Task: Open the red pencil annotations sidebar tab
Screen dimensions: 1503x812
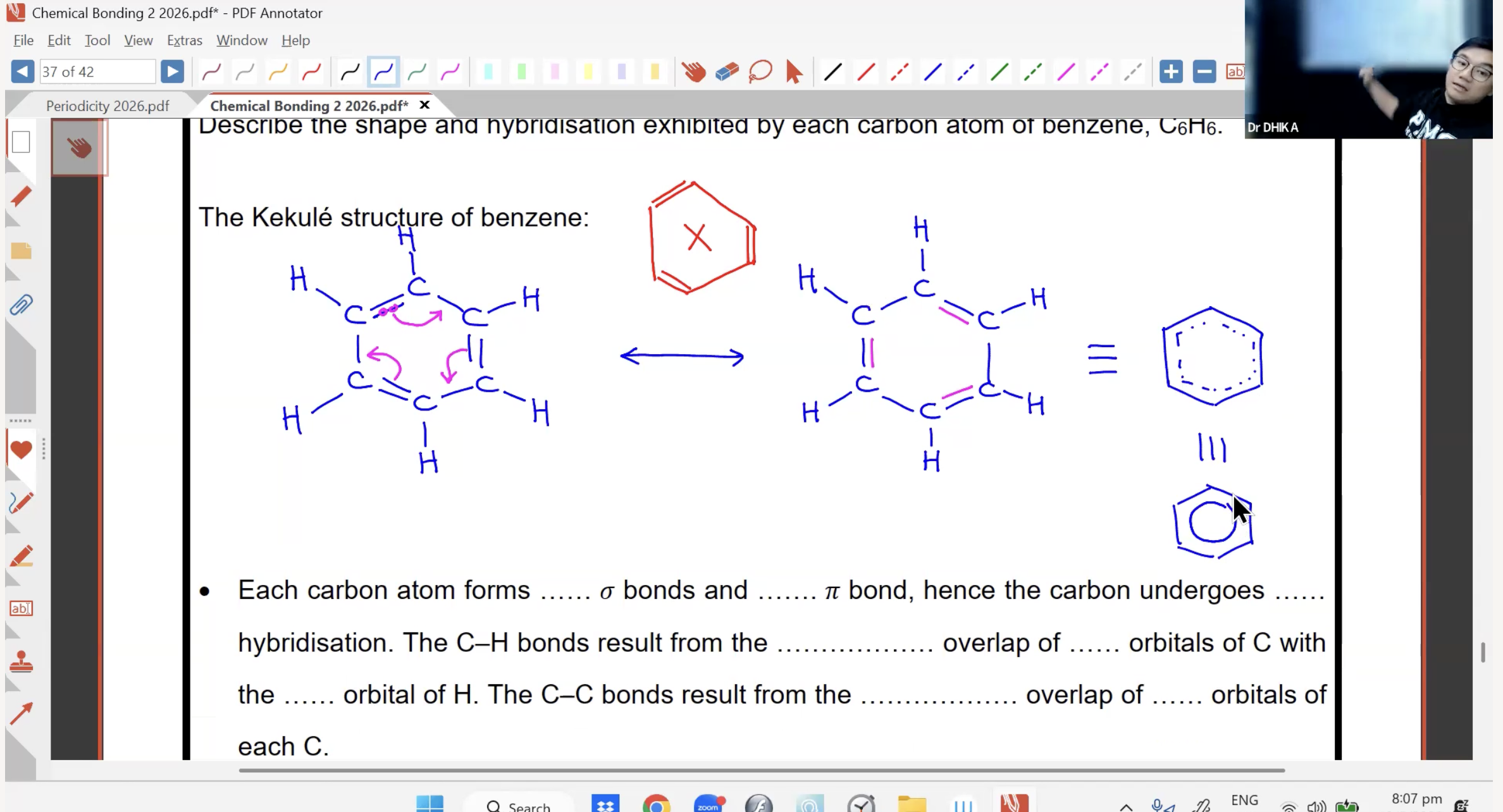Action: pyautogui.click(x=21, y=197)
